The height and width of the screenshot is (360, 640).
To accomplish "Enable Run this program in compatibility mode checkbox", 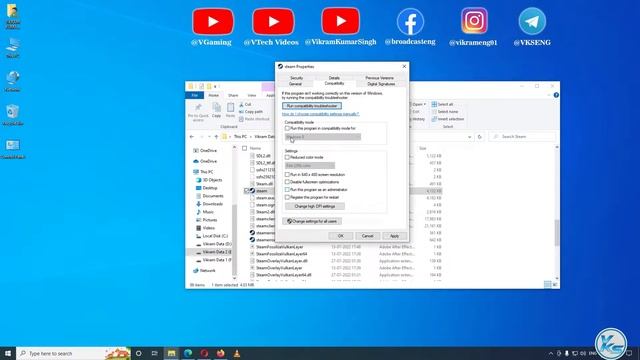I will (x=287, y=128).
